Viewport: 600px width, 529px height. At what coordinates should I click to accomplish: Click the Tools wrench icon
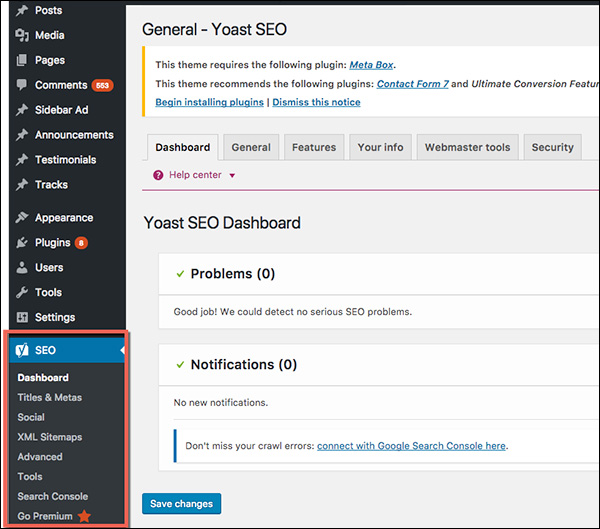(x=22, y=293)
